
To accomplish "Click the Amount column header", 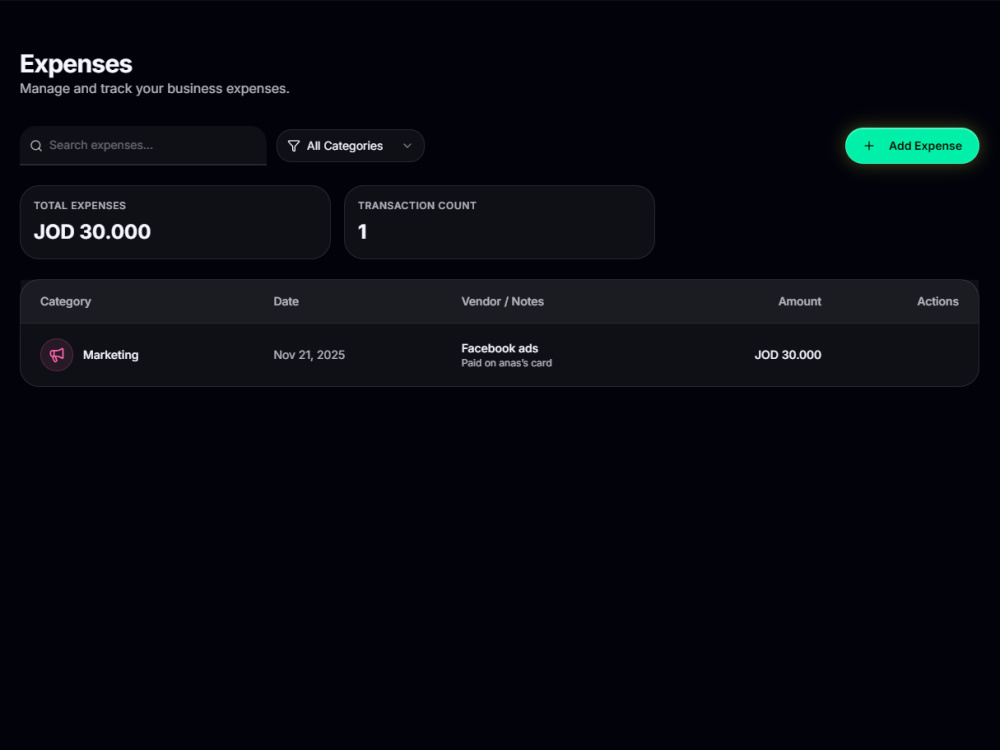I will pyautogui.click(x=800, y=302).
